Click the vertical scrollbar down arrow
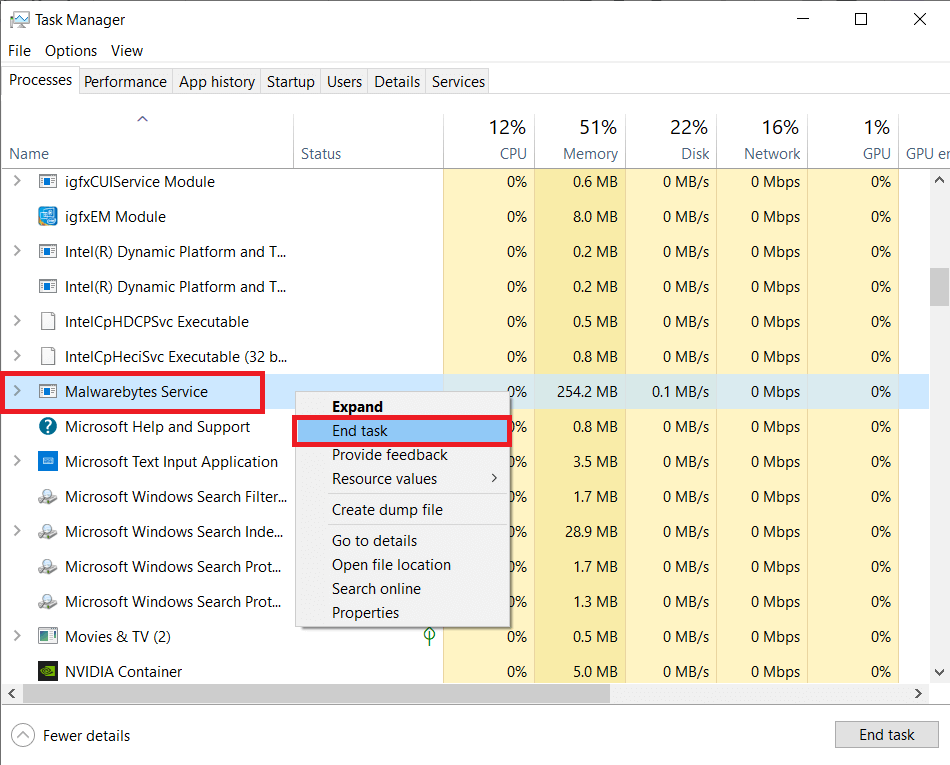Screen dimensions: 950x765 tap(939, 672)
